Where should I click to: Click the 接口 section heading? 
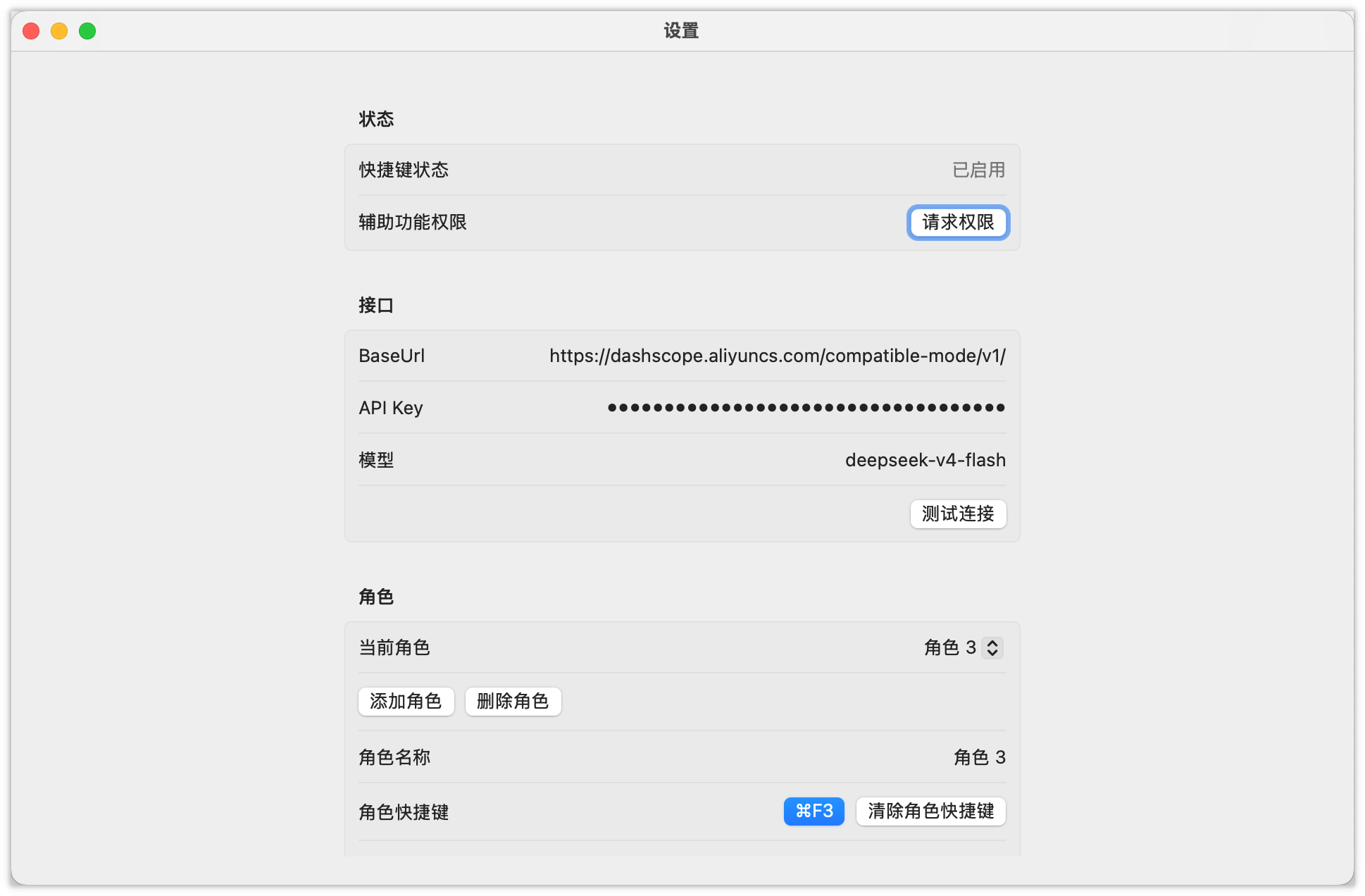376,306
